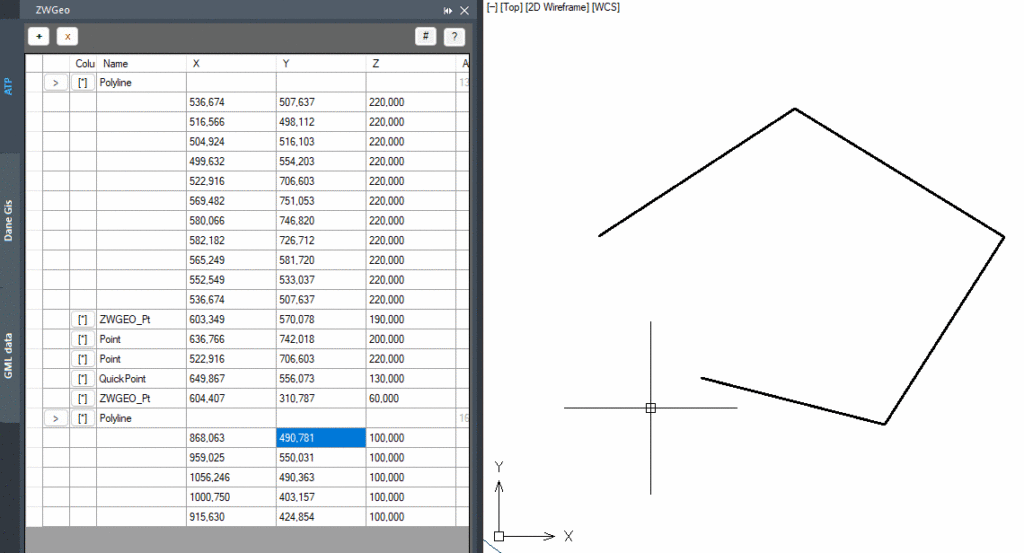This screenshot has height=553, width=1024.
Task: Click [*] button of ZWGEO_Pt row with X 603,349
Action: [83, 320]
